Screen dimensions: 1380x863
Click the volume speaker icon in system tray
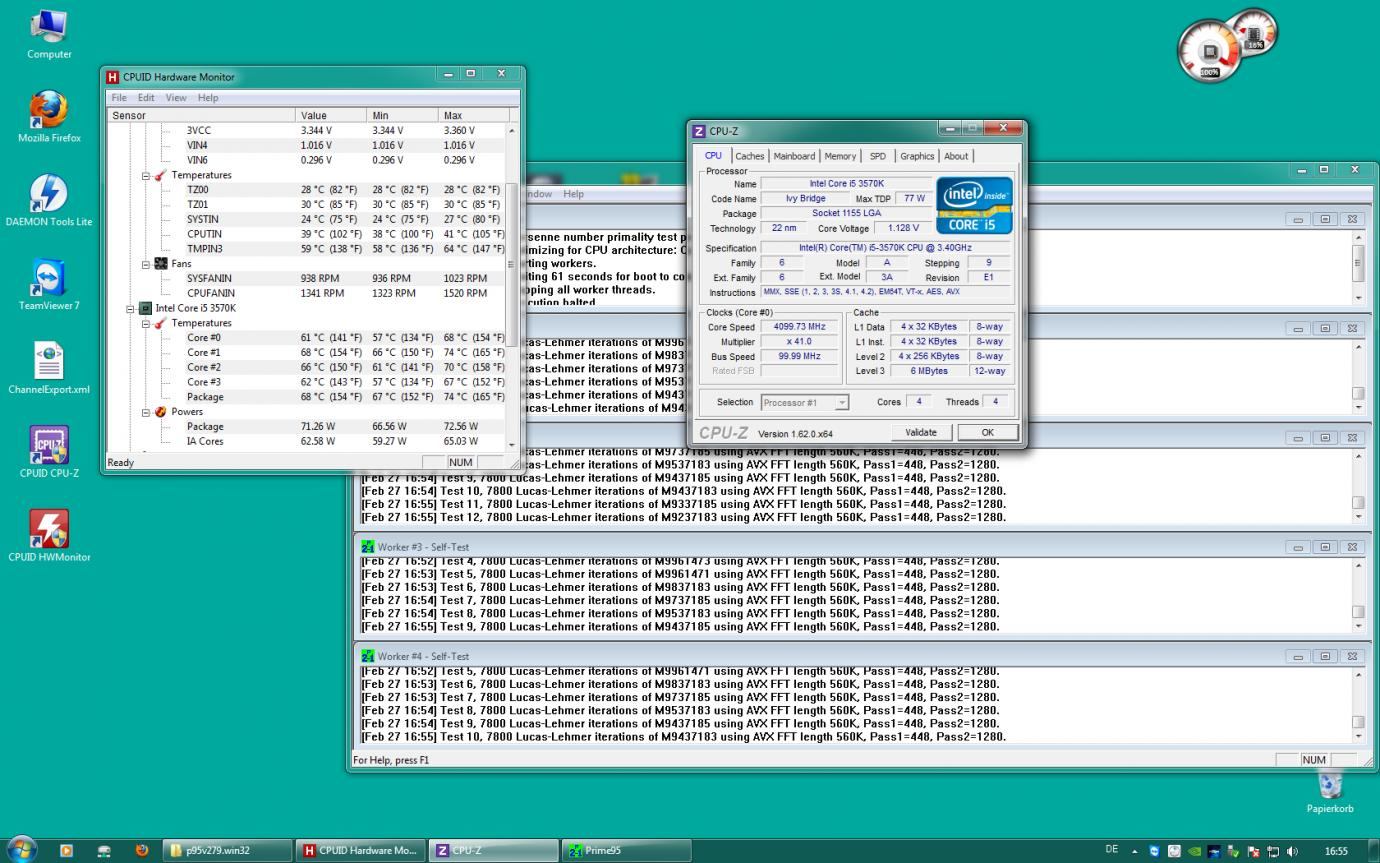coord(1293,851)
